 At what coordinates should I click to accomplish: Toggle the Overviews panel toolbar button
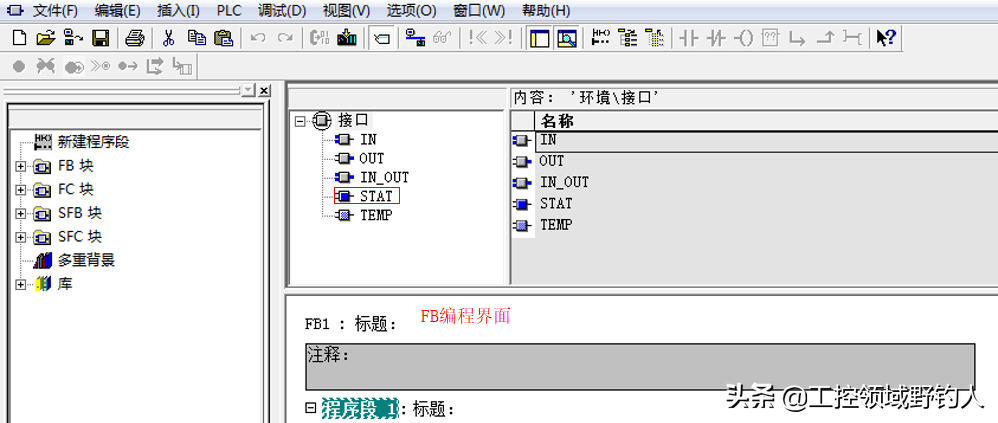tap(539, 38)
